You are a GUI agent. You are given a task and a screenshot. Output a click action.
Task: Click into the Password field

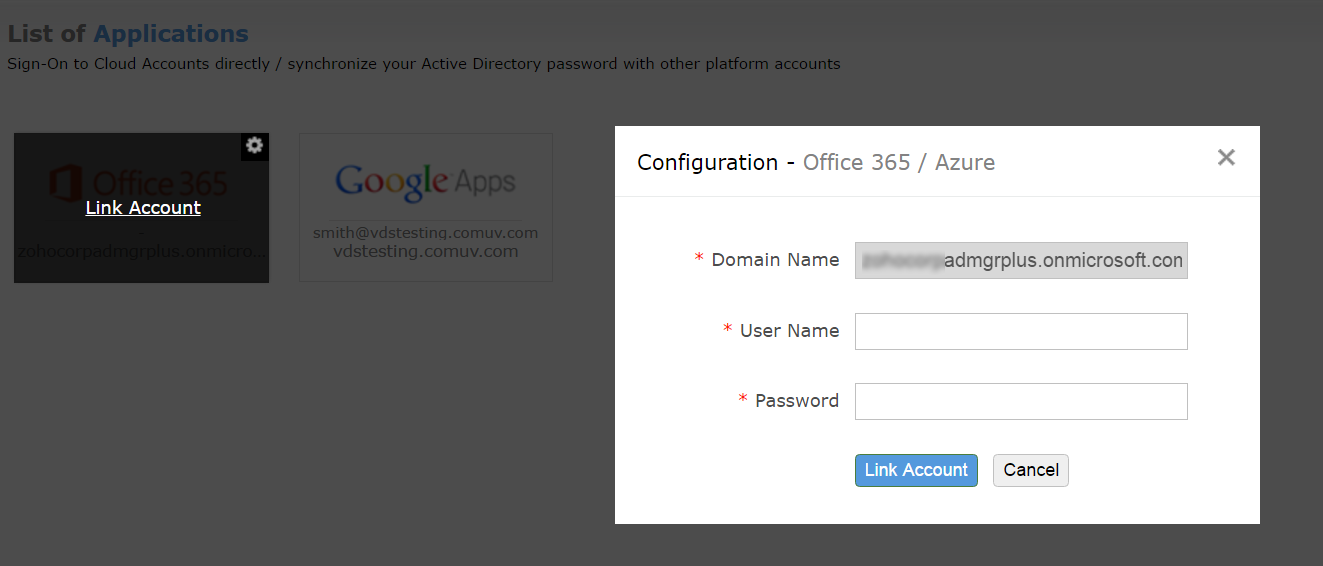tap(1020, 401)
